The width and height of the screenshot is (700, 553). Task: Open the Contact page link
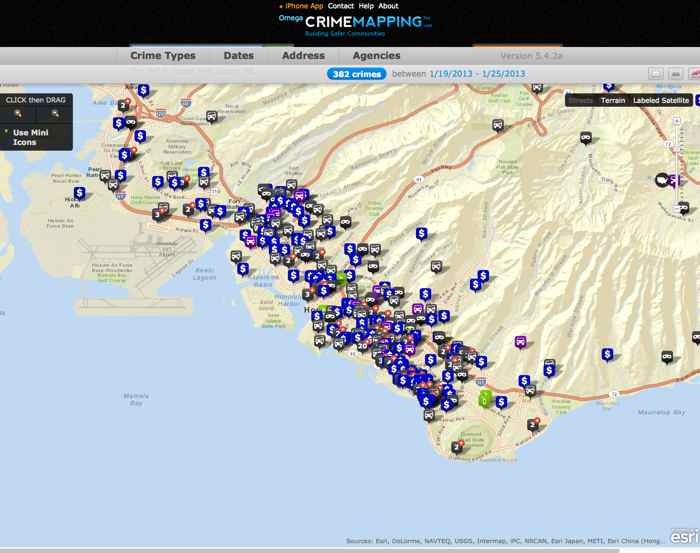pos(341,6)
